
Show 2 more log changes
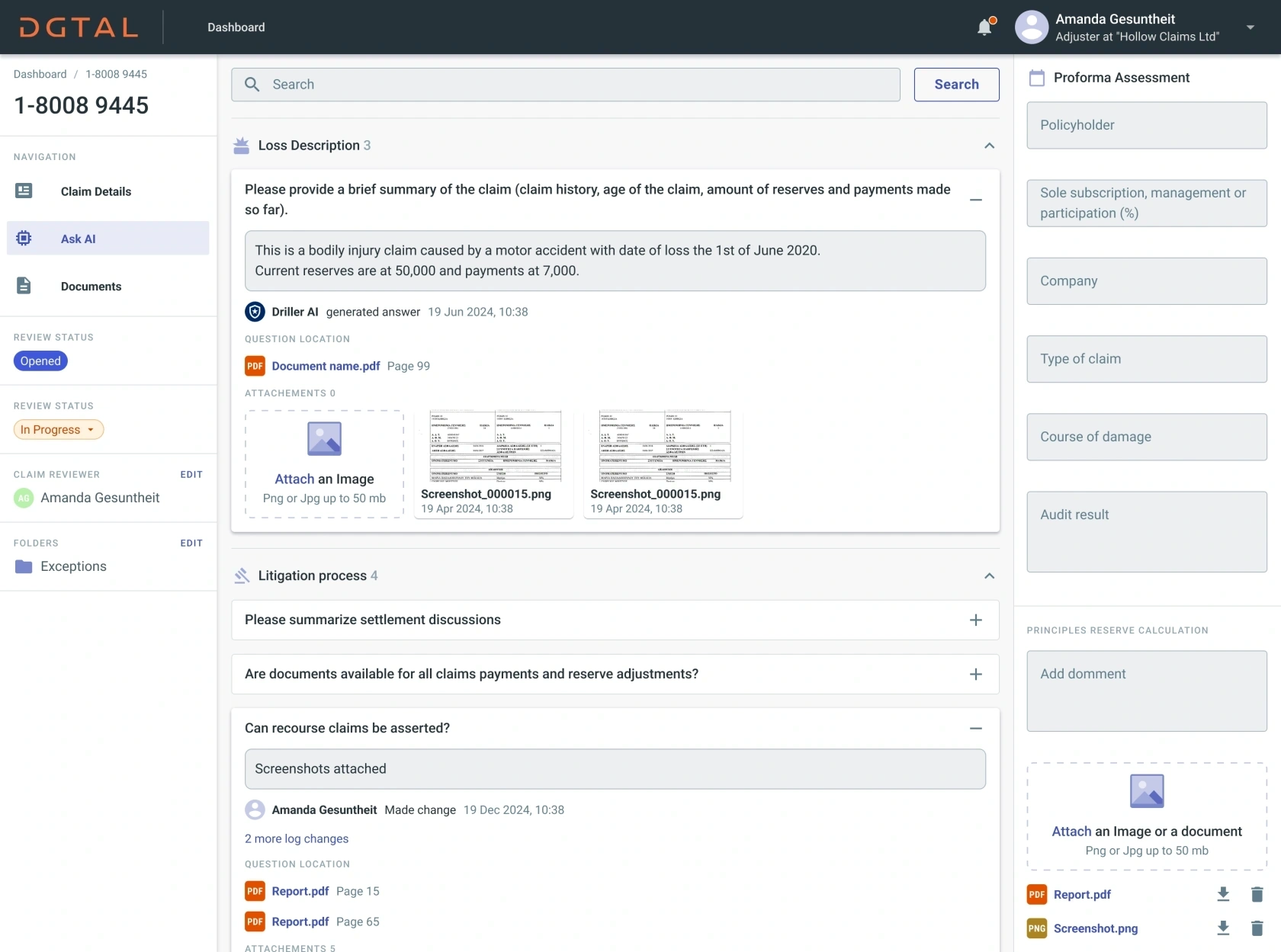(297, 838)
